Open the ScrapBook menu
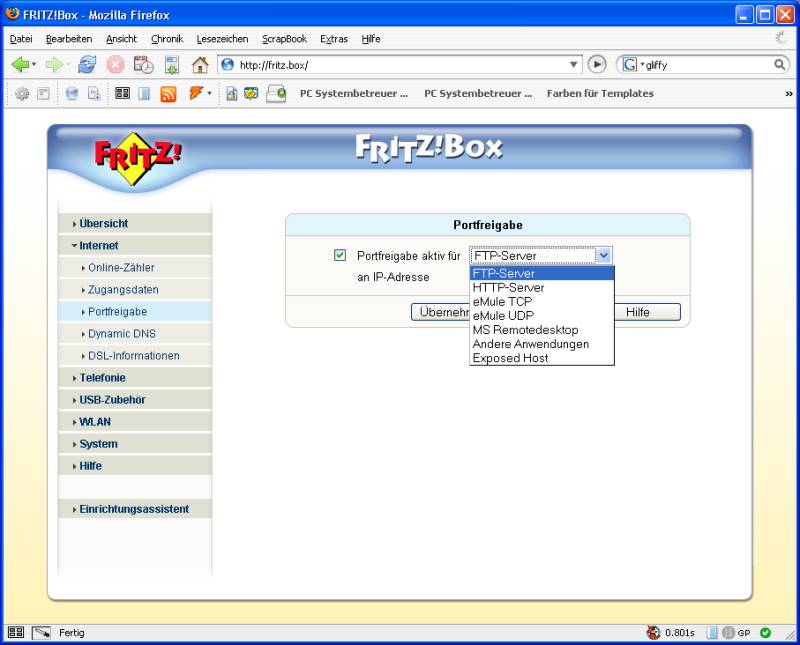 tap(284, 39)
